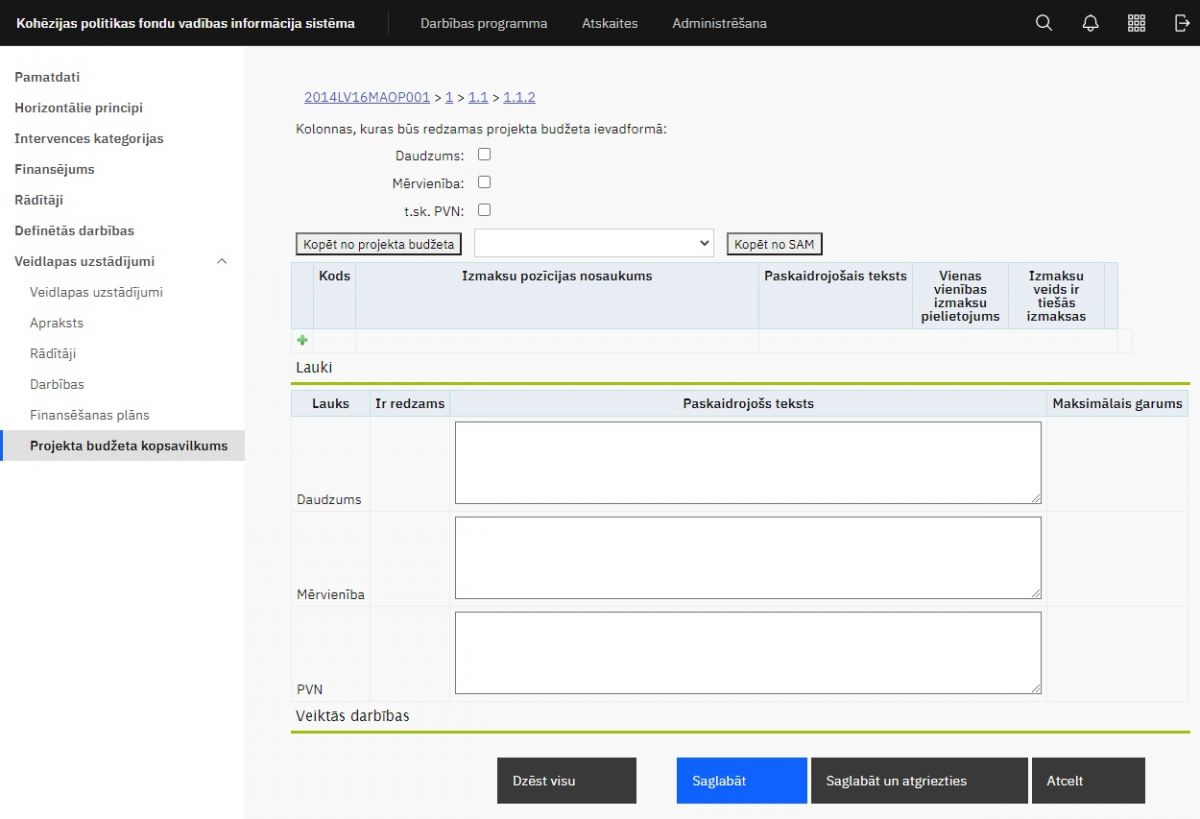Viewport: 1200px width, 819px height.
Task: Add a row with green plus icon
Action: [302, 340]
